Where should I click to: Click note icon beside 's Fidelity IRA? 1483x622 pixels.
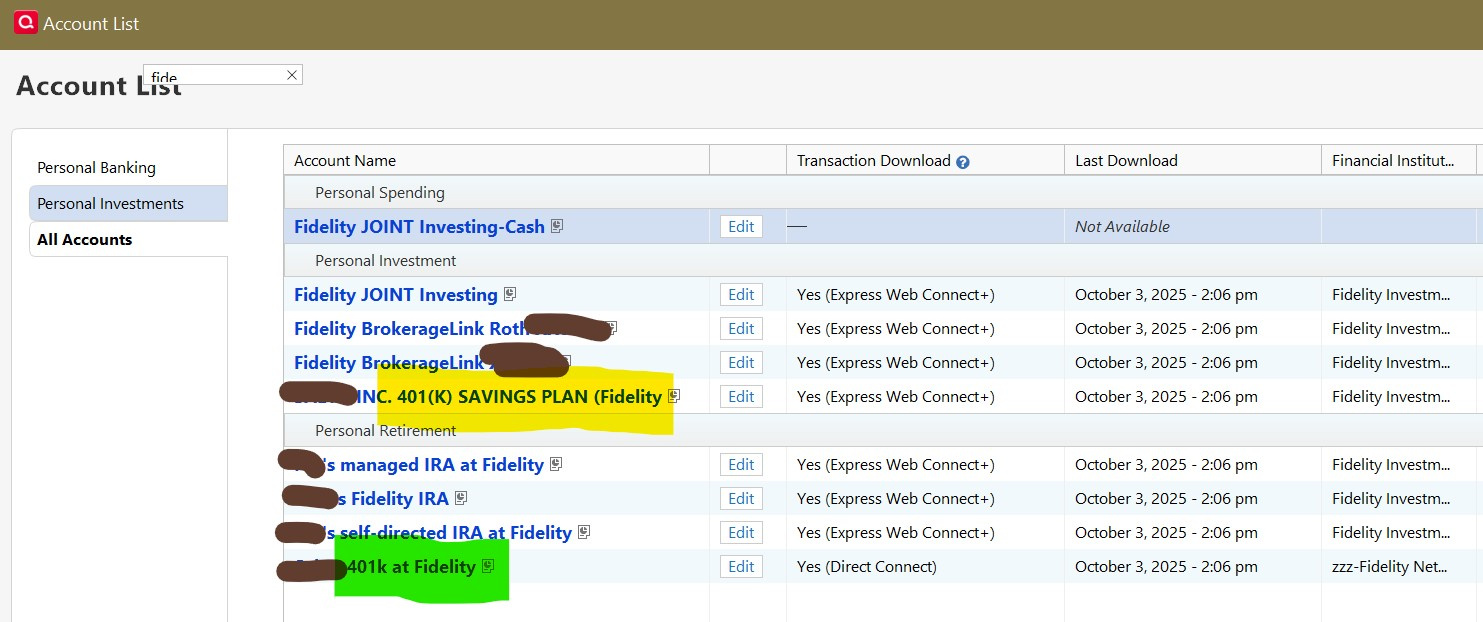point(461,498)
